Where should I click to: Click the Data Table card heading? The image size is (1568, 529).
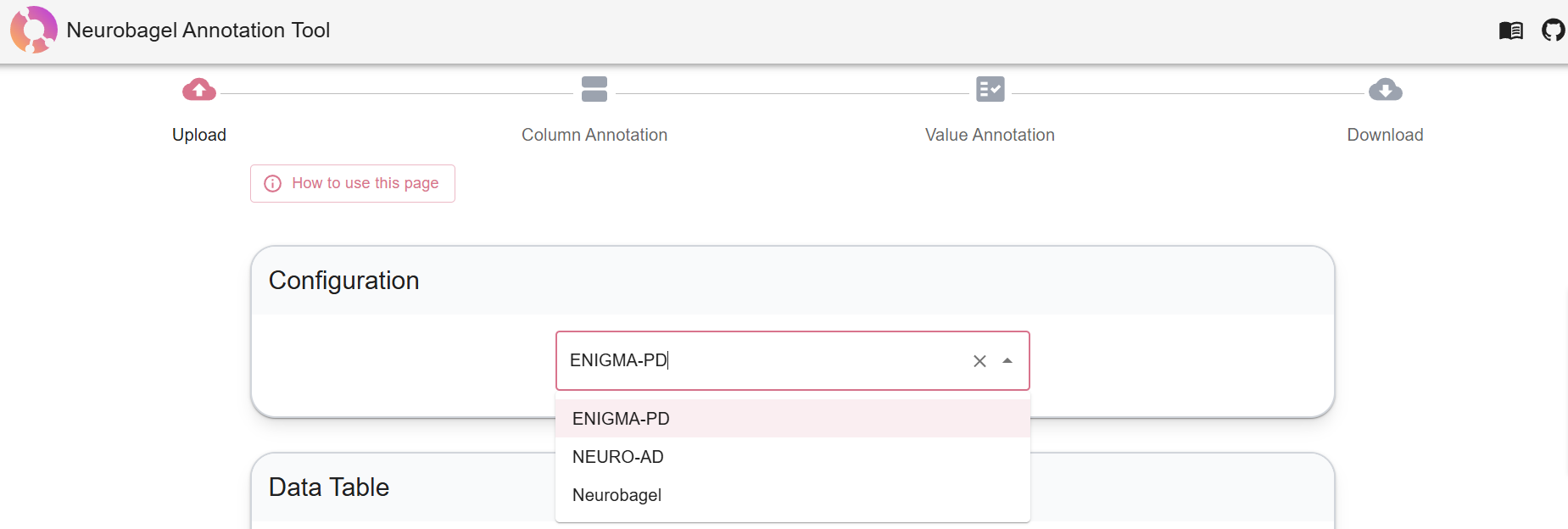click(329, 487)
